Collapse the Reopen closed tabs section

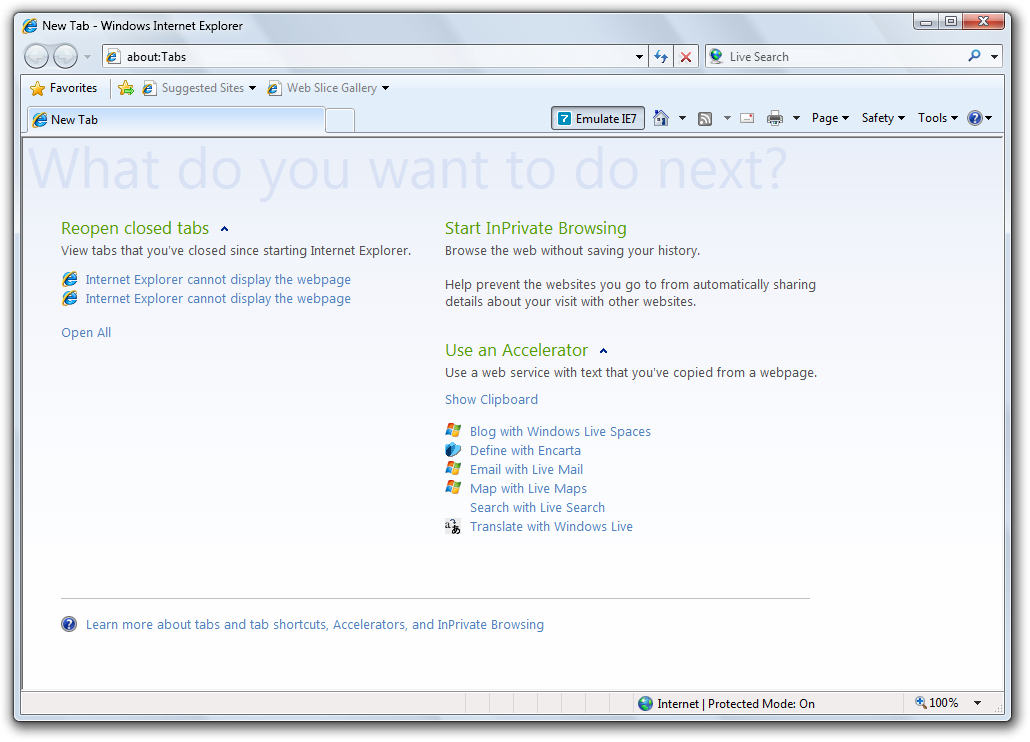(x=225, y=229)
